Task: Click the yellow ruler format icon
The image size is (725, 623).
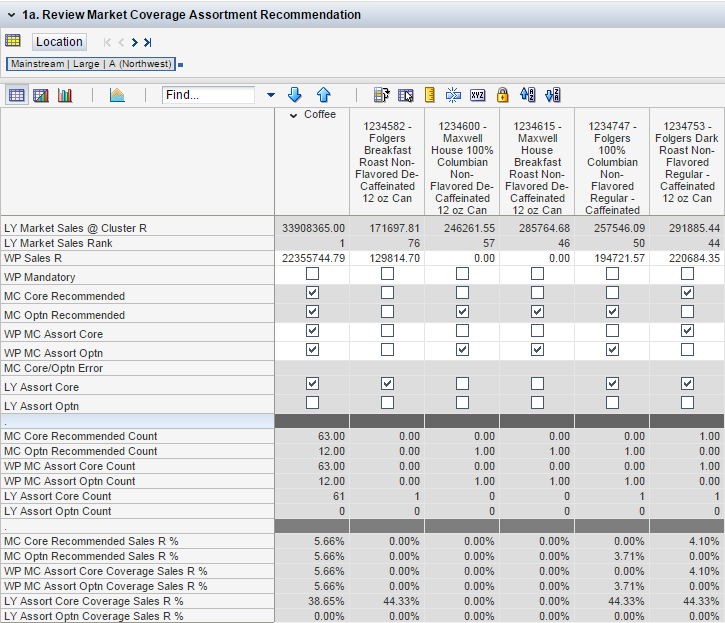Action: 430,95
